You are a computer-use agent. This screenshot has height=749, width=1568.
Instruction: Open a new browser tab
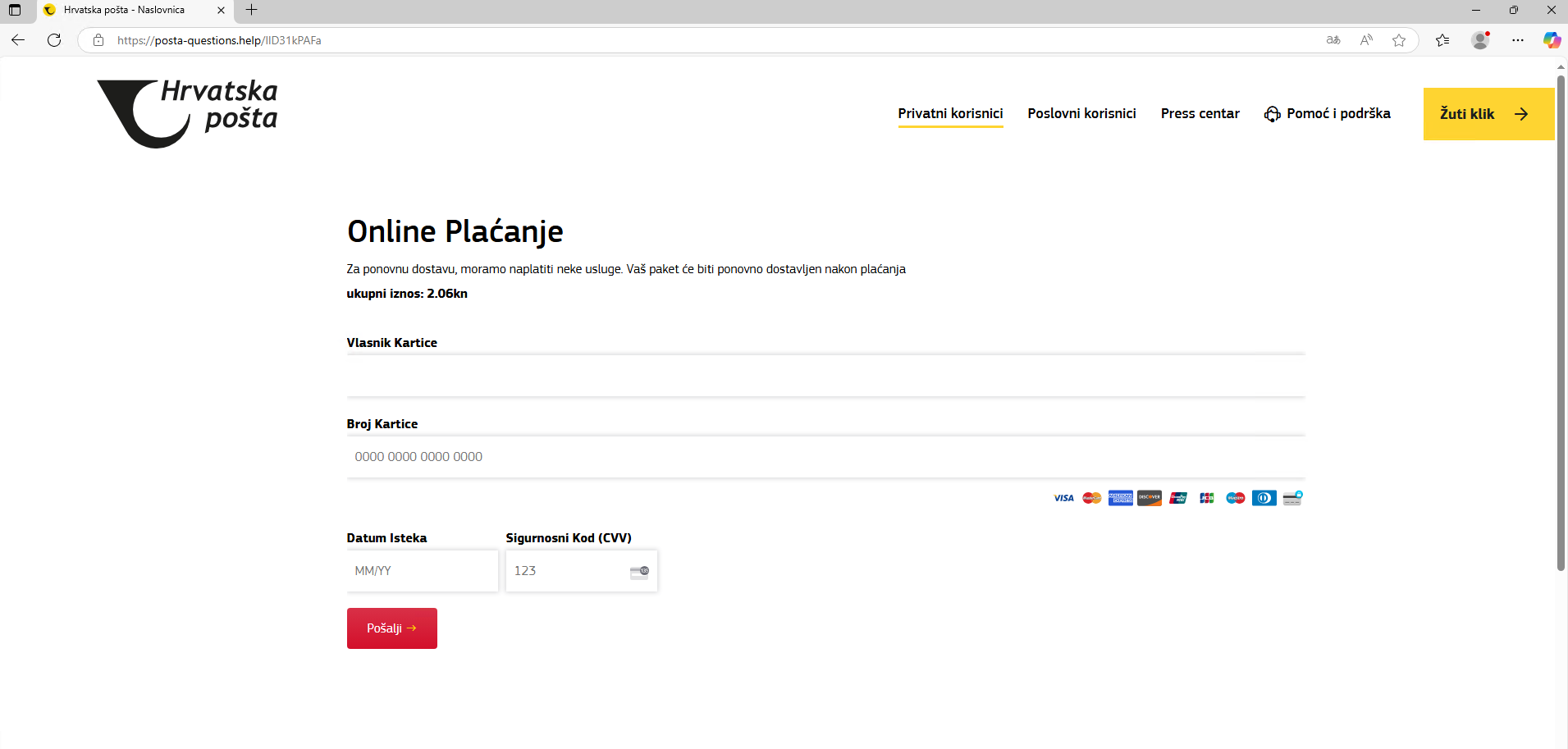(x=252, y=10)
